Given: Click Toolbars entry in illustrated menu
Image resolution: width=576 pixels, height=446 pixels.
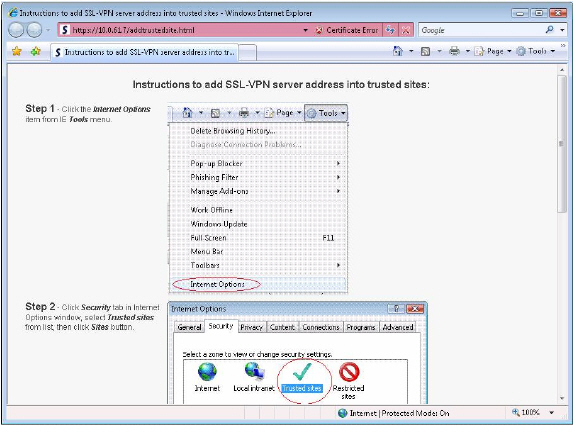Looking at the screenshot, I should [x=205, y=265].
